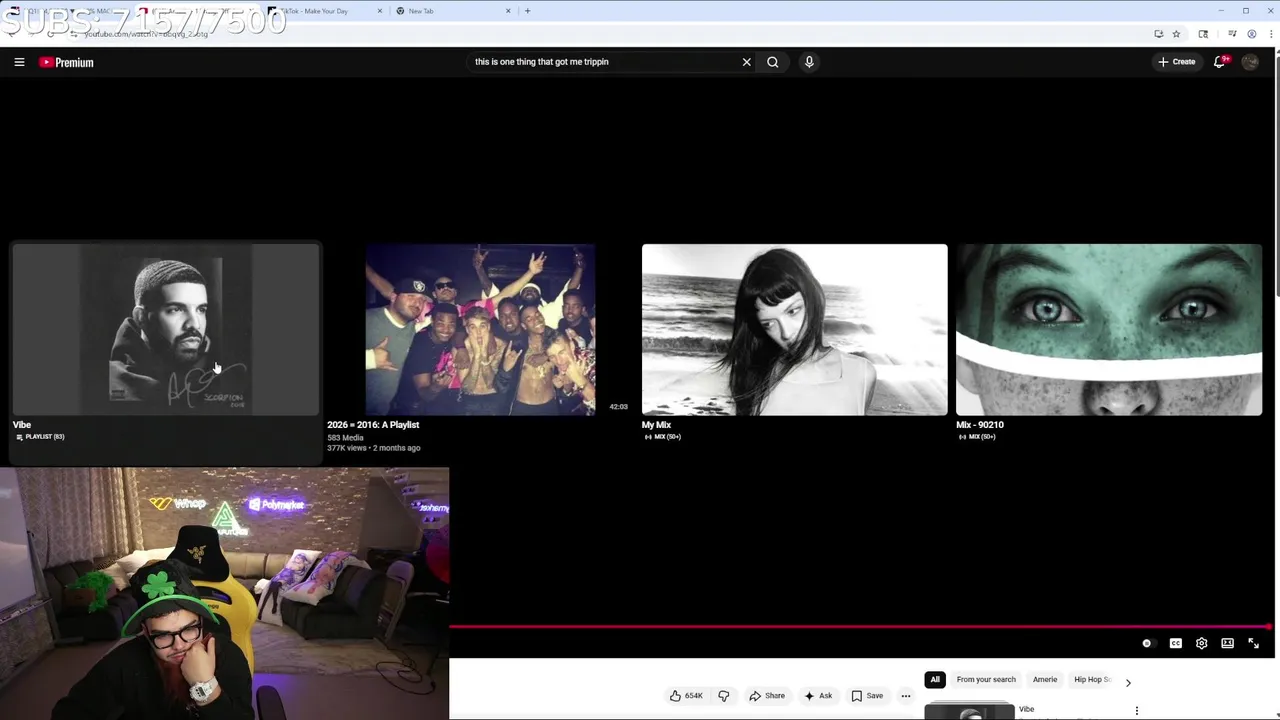The image size is (1280, 720).
Task: Open the Create menu
Action: click(x=1177, y=62)
